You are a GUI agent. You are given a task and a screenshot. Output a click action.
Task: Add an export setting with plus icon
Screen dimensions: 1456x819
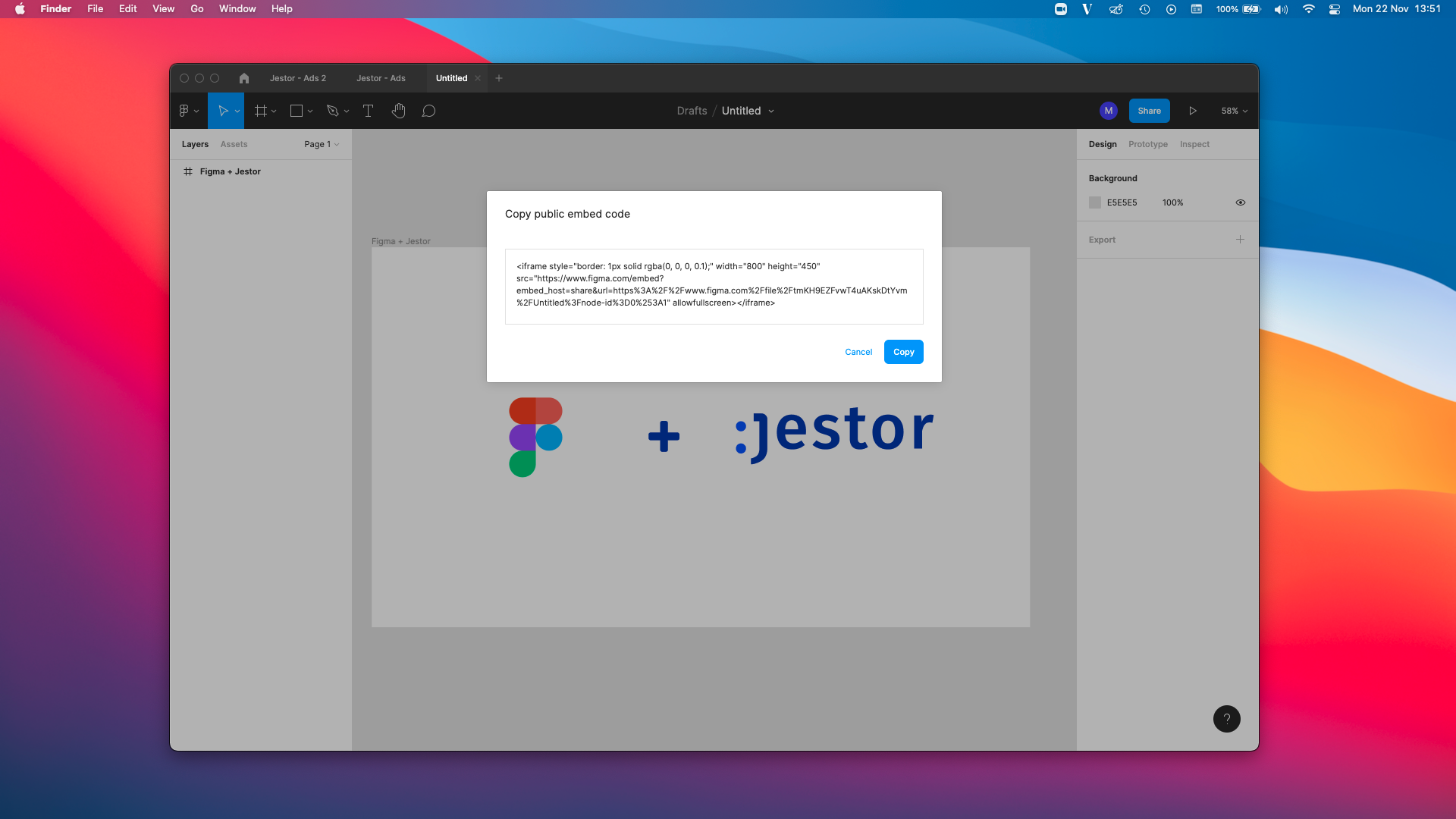pyautogui.click(x=1240, y=240)
